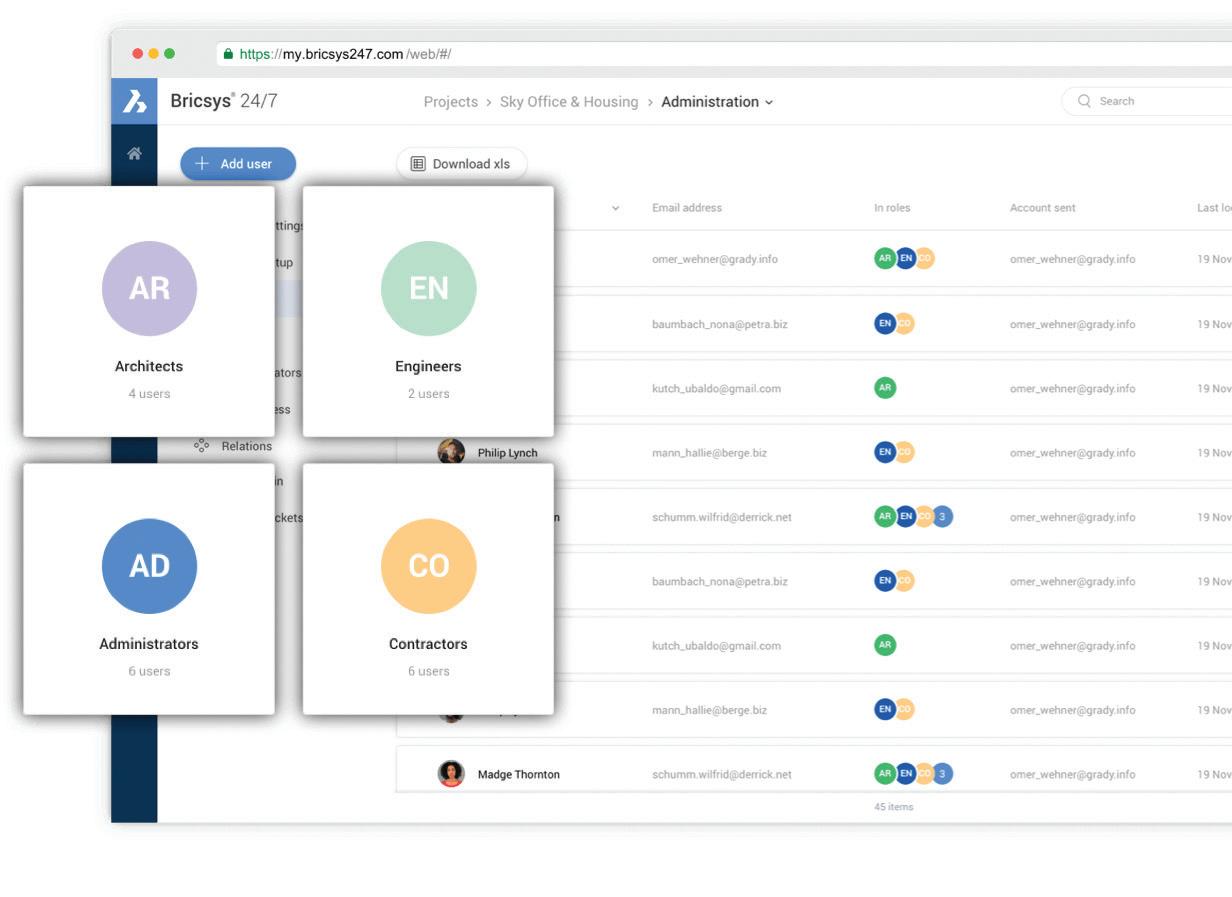Click the Account sent column header
The image size is (1232, 897).
[x=1043, y=208]
